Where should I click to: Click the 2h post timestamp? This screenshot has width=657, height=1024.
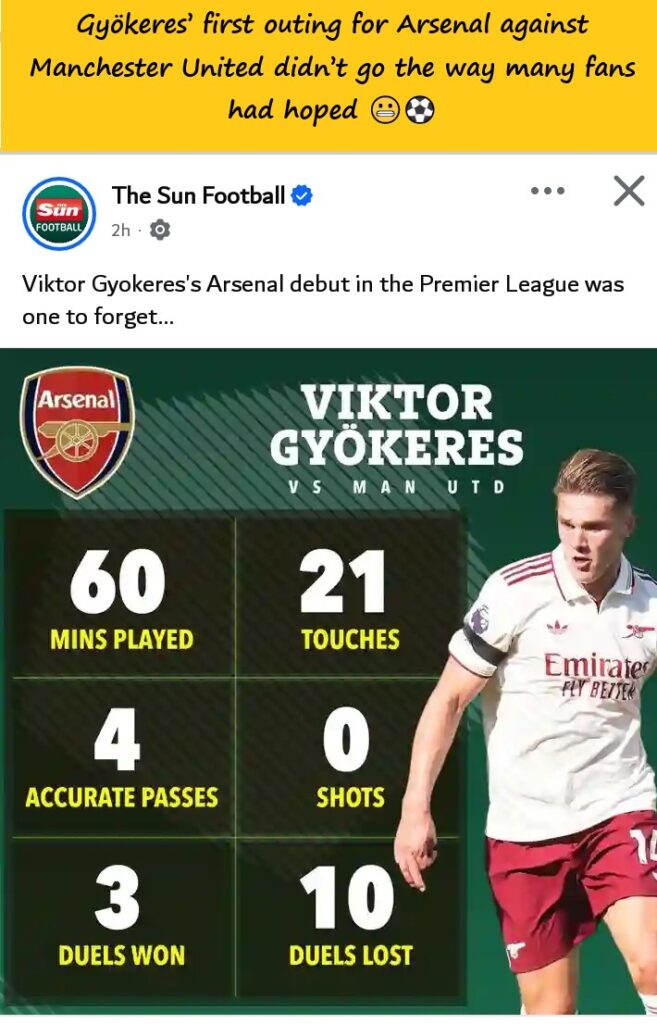(x=120, y=231)
